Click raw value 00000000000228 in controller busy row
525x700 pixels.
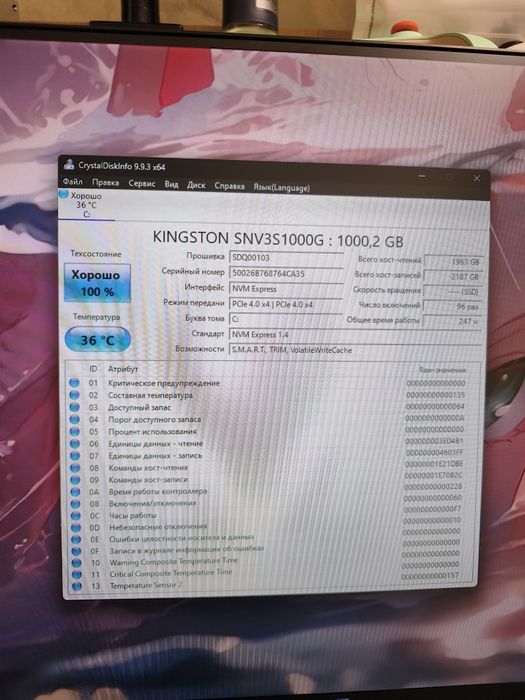click(x=433, y=487)
